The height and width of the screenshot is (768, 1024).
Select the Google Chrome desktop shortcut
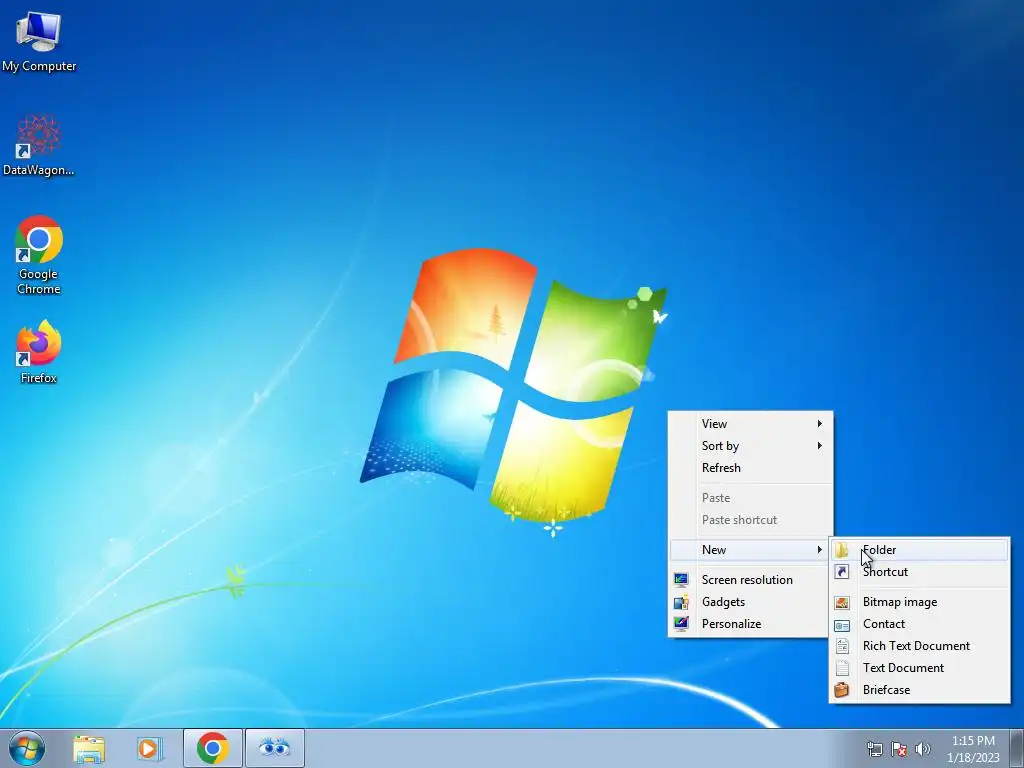click(39, 255)
